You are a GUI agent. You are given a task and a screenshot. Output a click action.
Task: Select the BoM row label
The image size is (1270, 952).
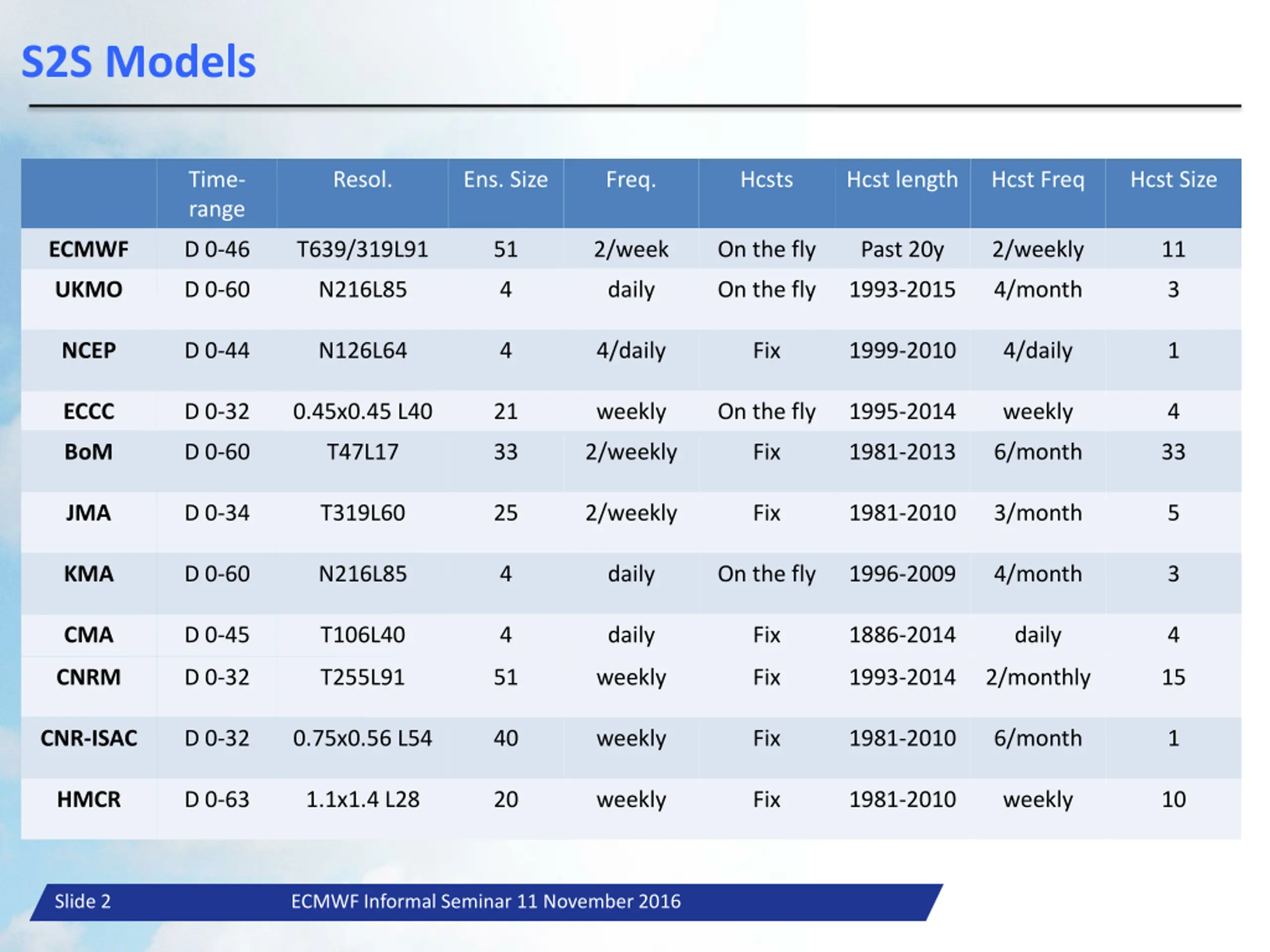89,452
